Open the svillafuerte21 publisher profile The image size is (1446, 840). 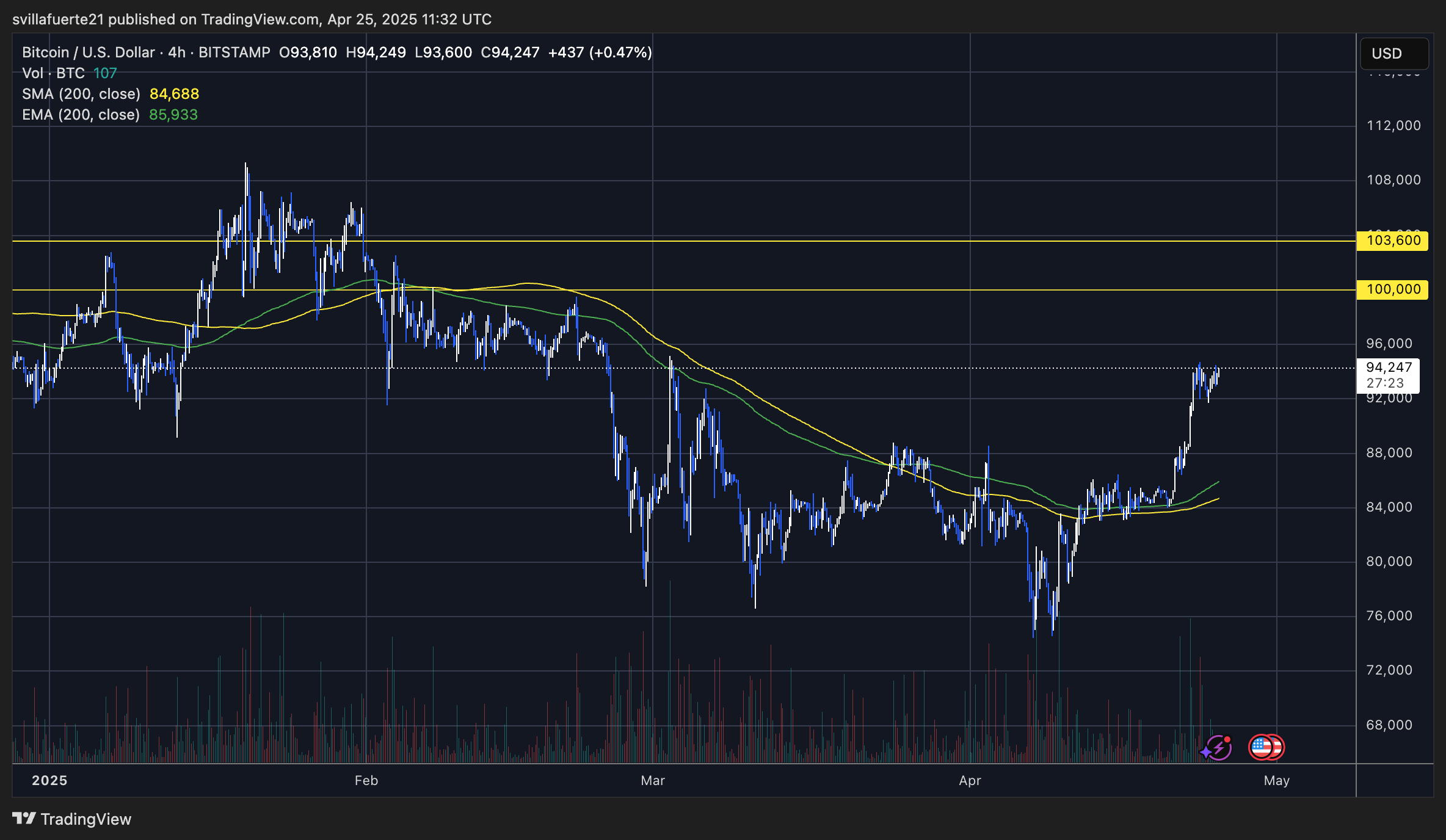click(59, 19)
